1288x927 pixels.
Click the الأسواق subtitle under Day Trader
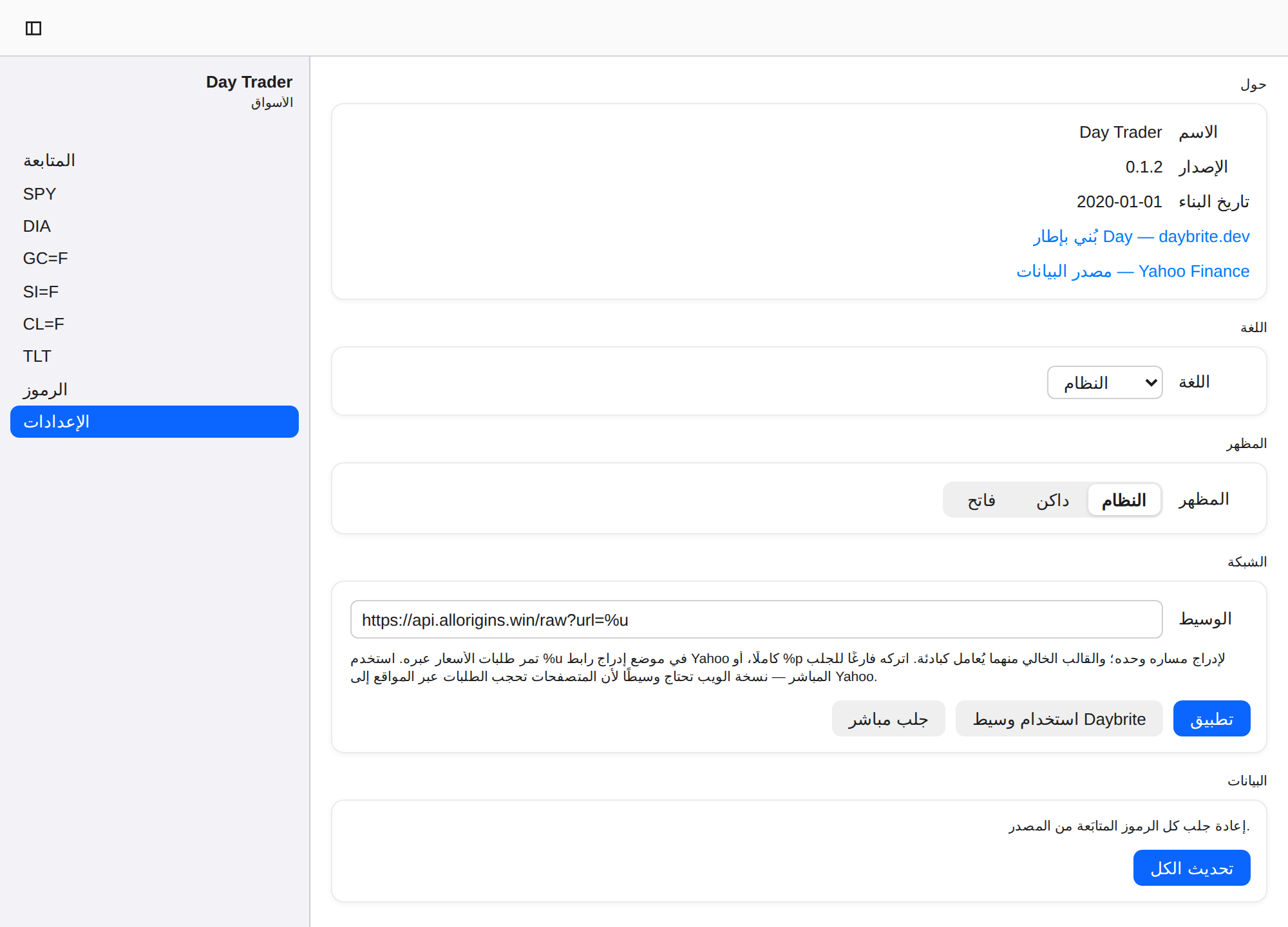[x=272, y=103]
